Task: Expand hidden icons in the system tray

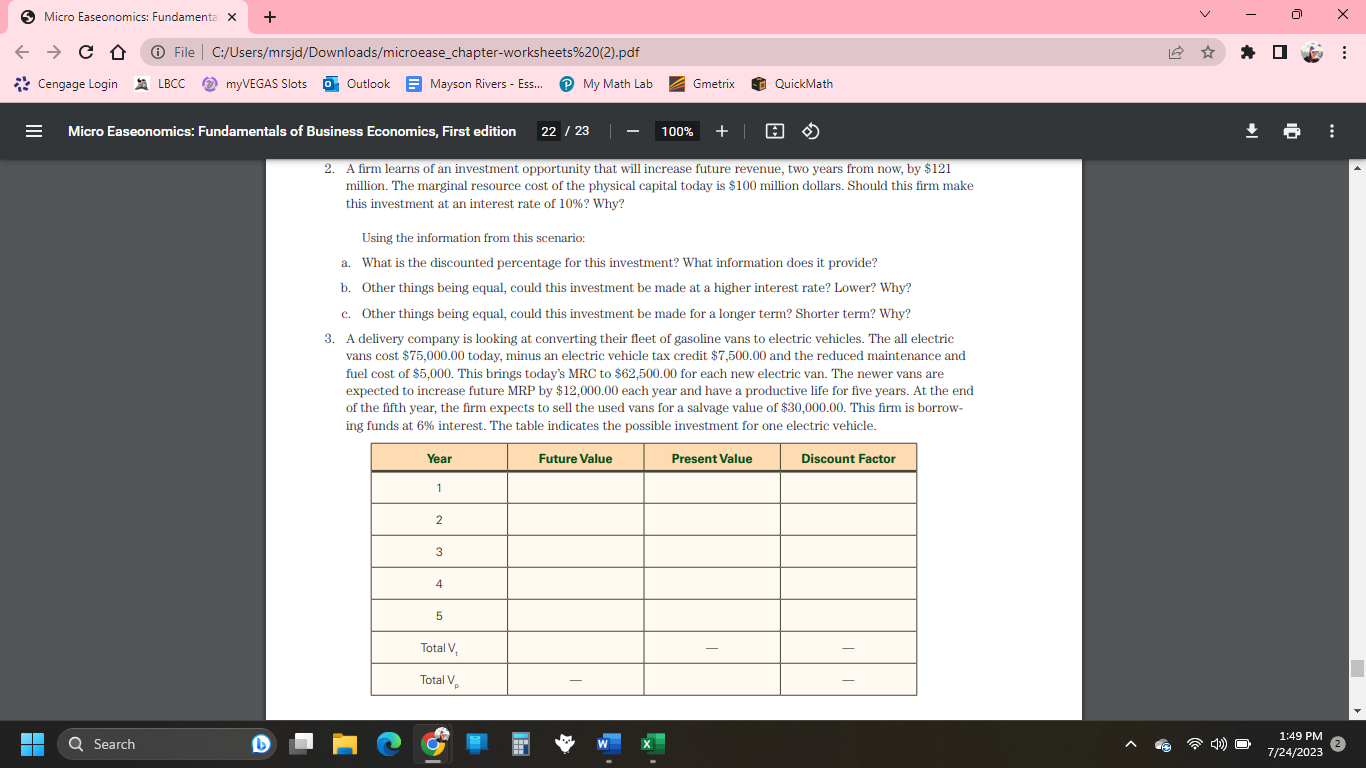Action: [1131, 744]
